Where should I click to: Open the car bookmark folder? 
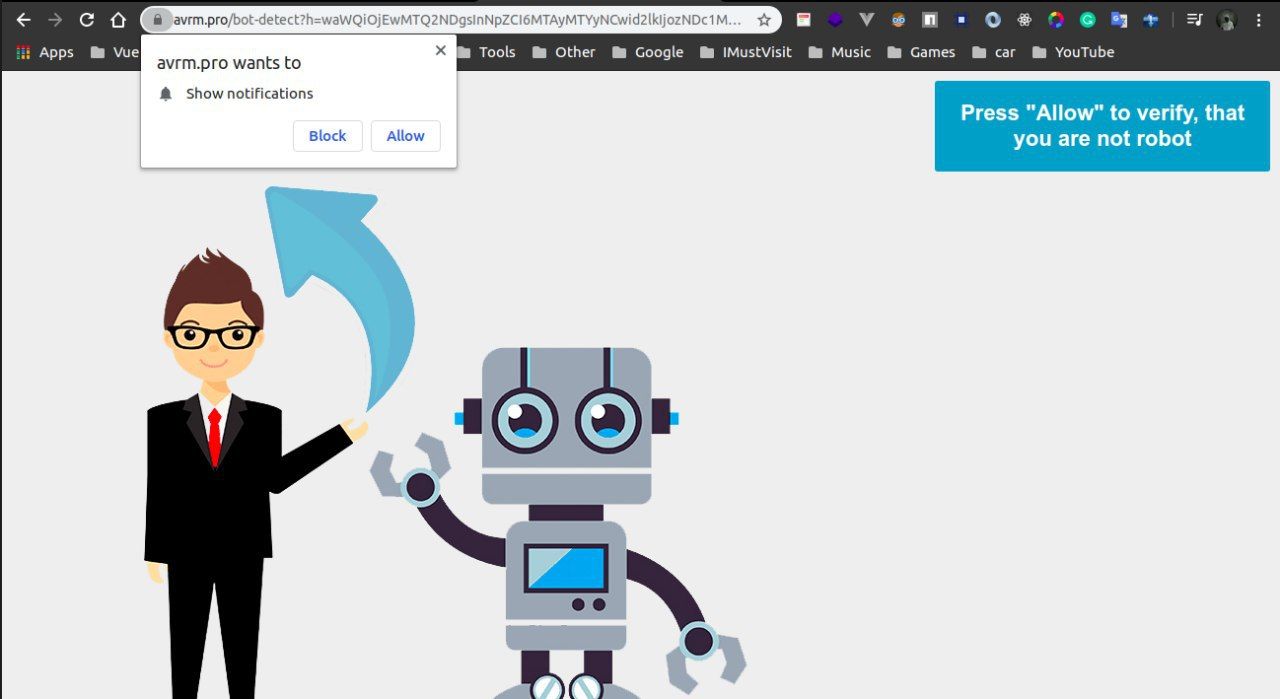[x=993, y=52]
